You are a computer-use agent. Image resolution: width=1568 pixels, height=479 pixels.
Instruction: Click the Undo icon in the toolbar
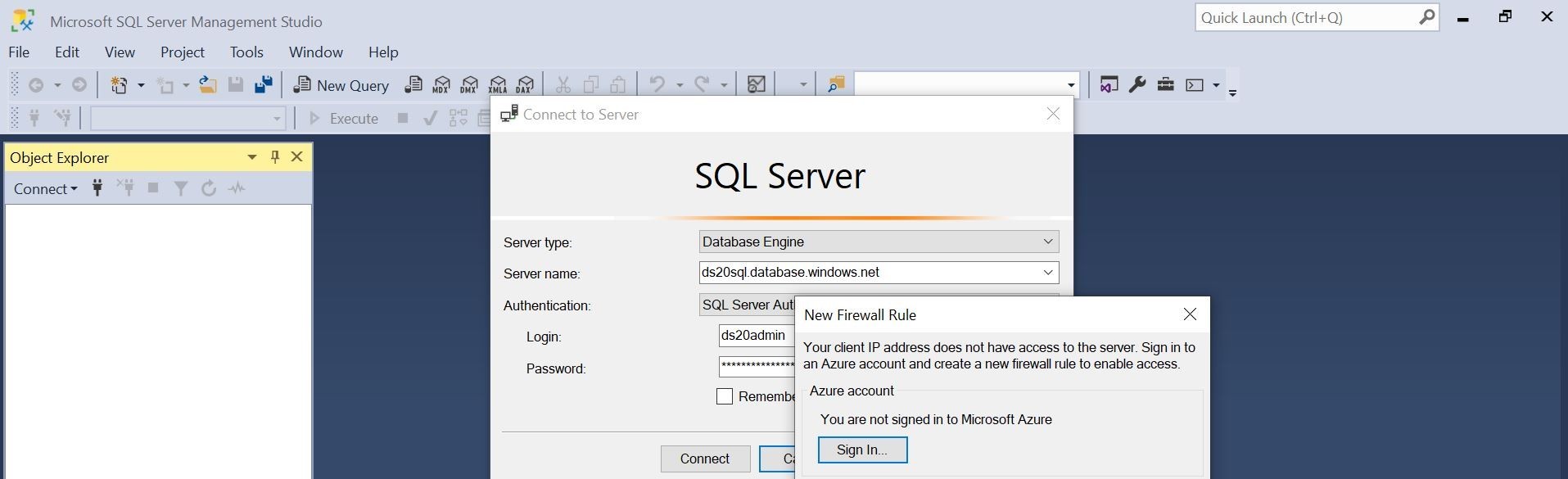tap(657, 84)
